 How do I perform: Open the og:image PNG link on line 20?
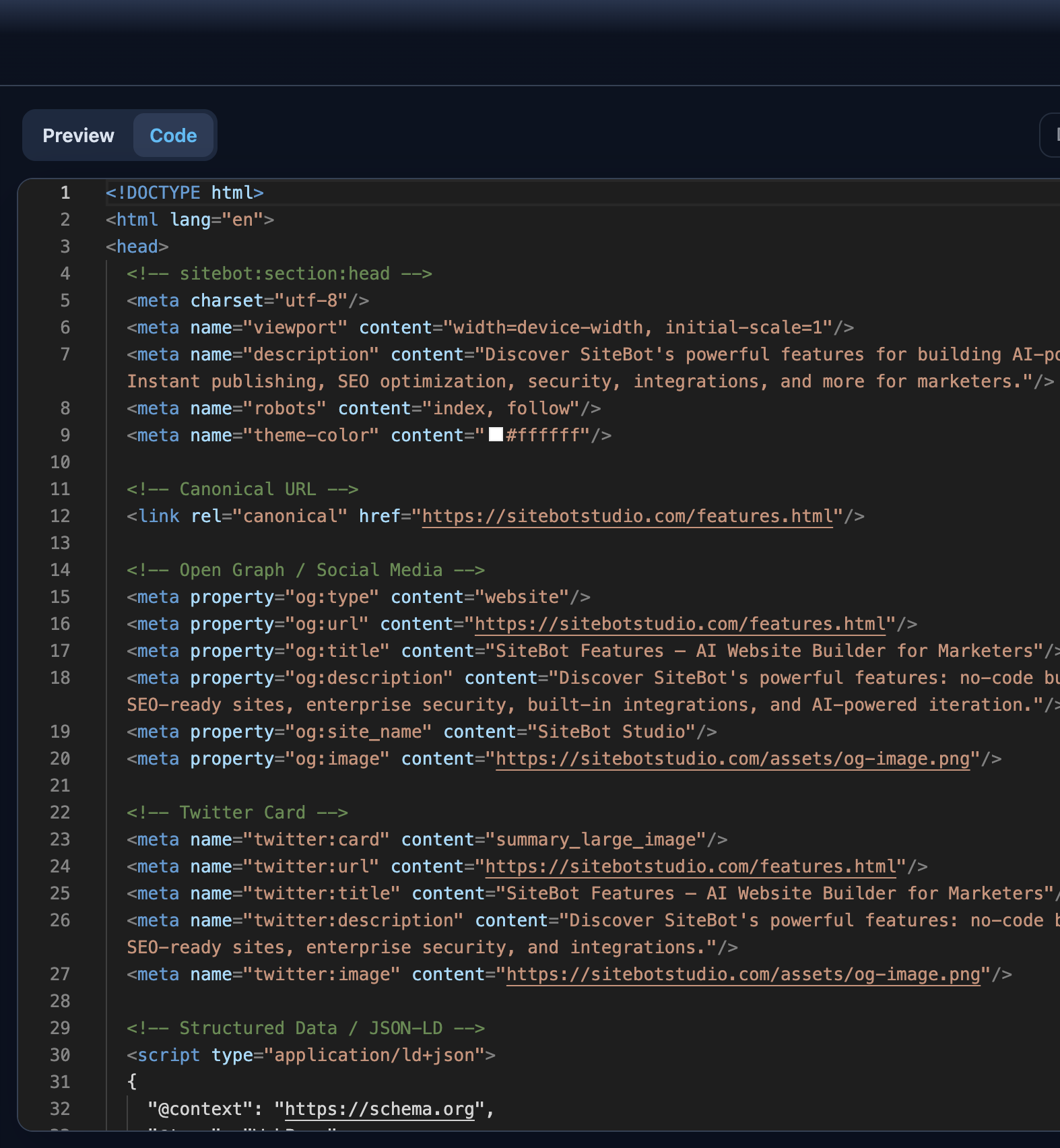coord(733,759)
